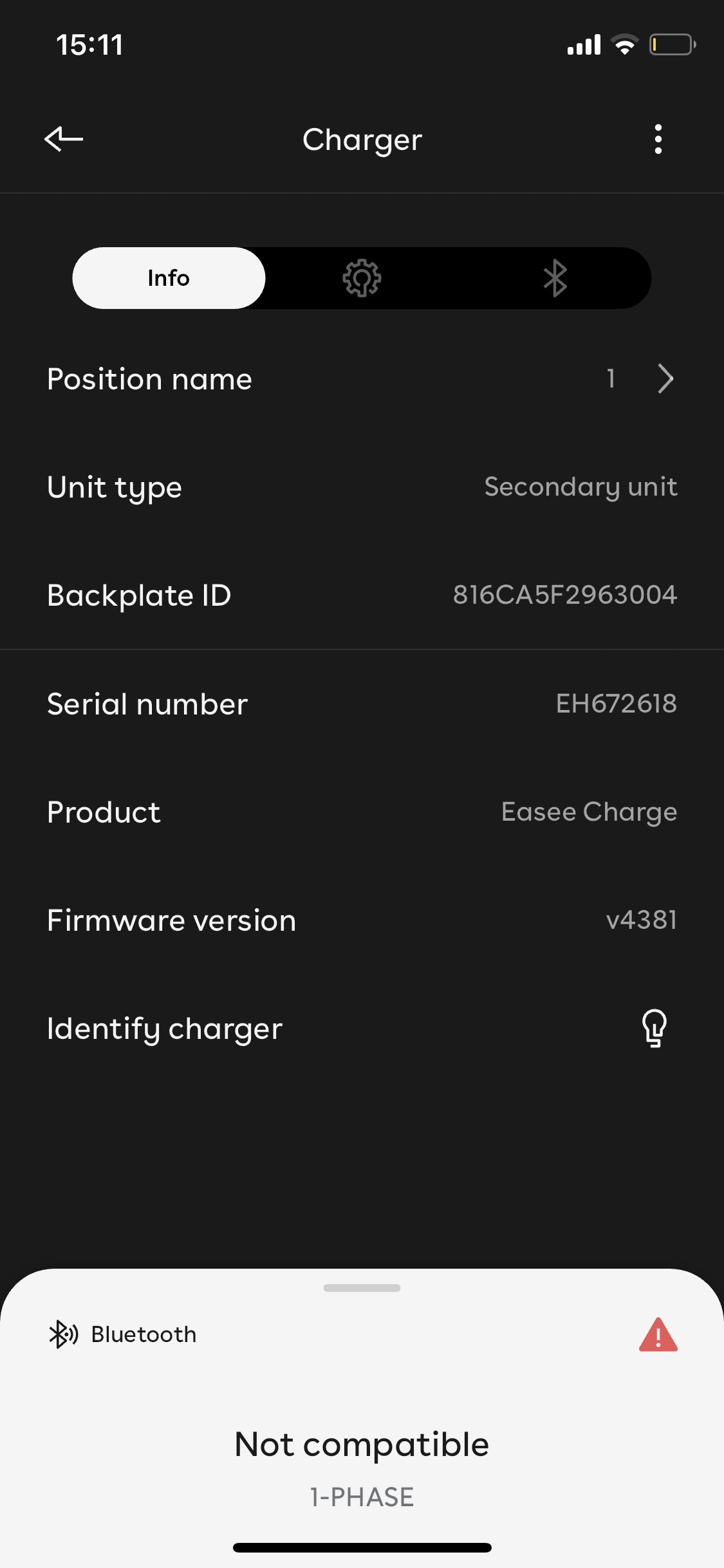Tap the Identify charger lightbulb icon

click(654, 1028)
